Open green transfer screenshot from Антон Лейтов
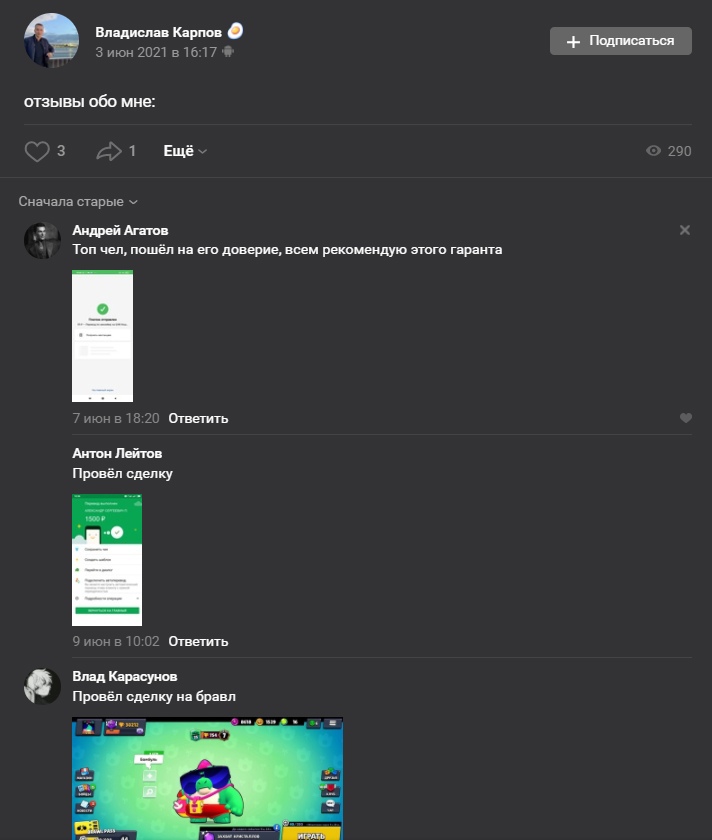This screenshot has height=840, width=712. pos(107,560)
